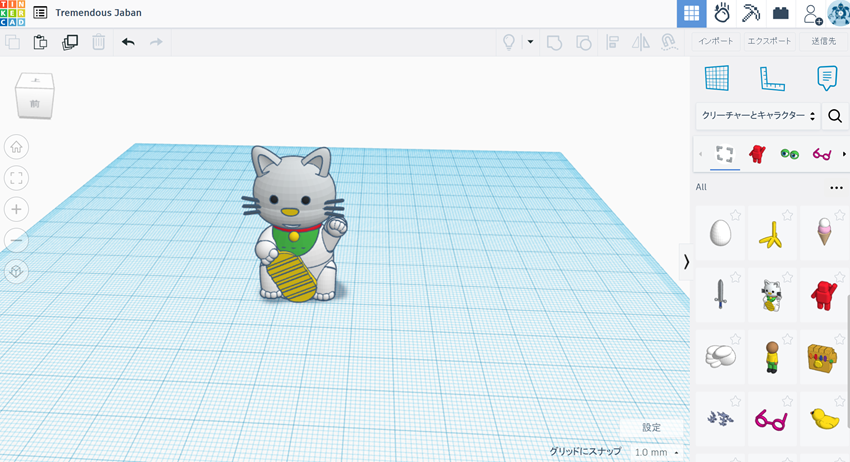Screen dimensions: 850x462
Task: Select the Ruler tool
Action: [x=771, y=78]
